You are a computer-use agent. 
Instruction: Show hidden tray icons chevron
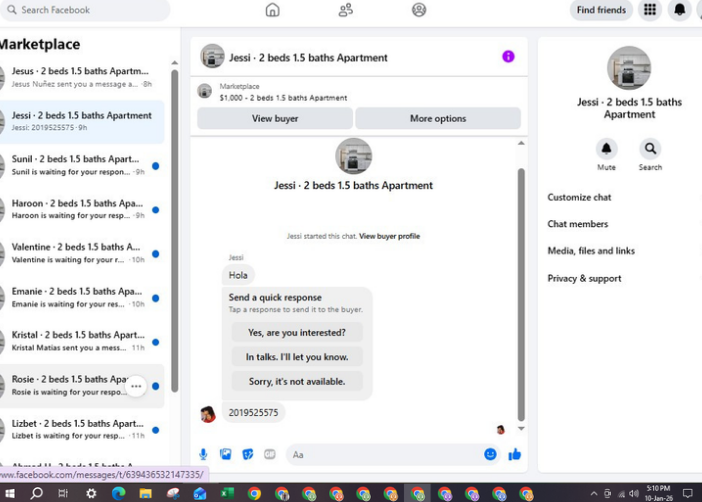click(594, 493)
